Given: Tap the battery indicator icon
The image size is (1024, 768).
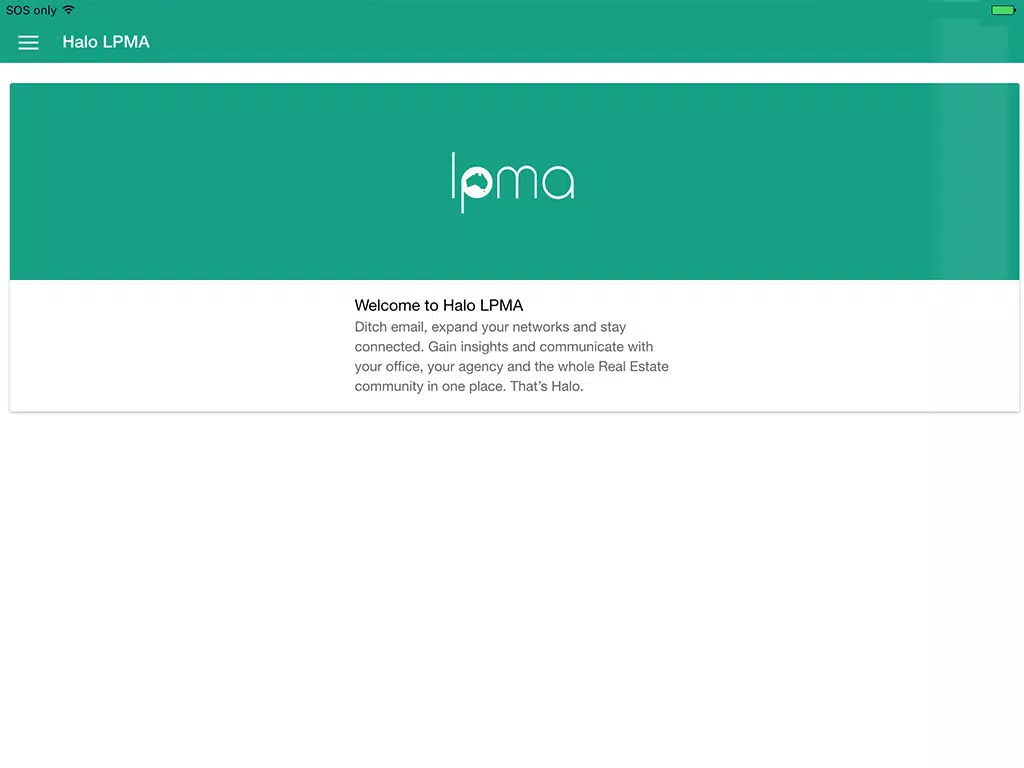Looking at the screenshot, I should 1003,10.
